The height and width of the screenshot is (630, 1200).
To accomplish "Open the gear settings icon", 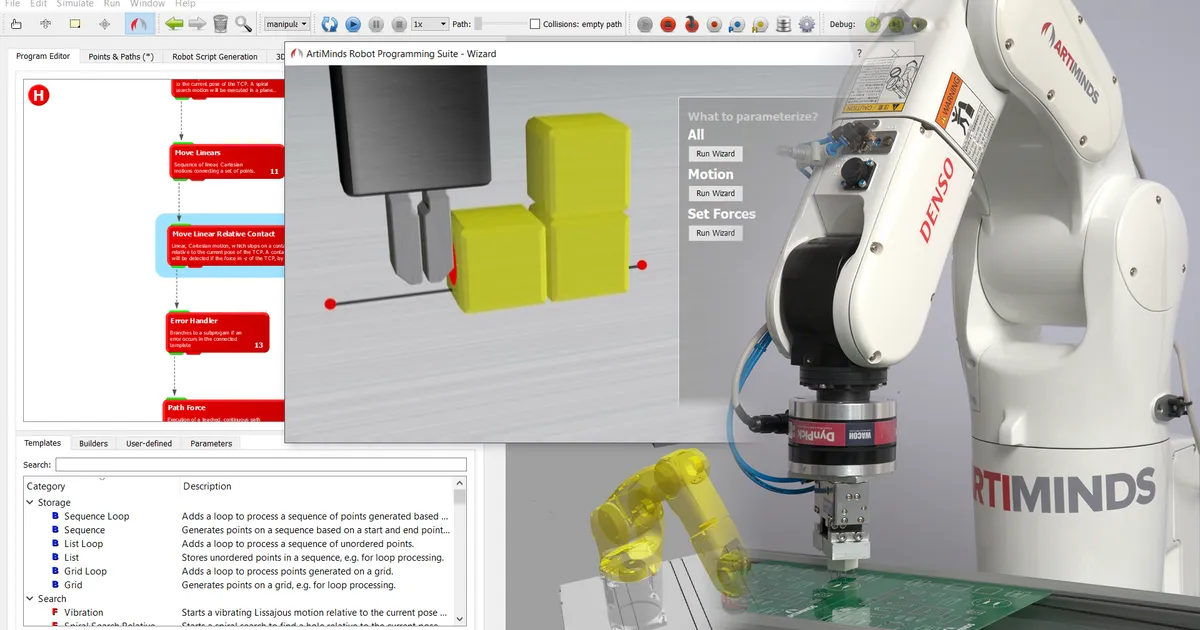I will 807,24.
